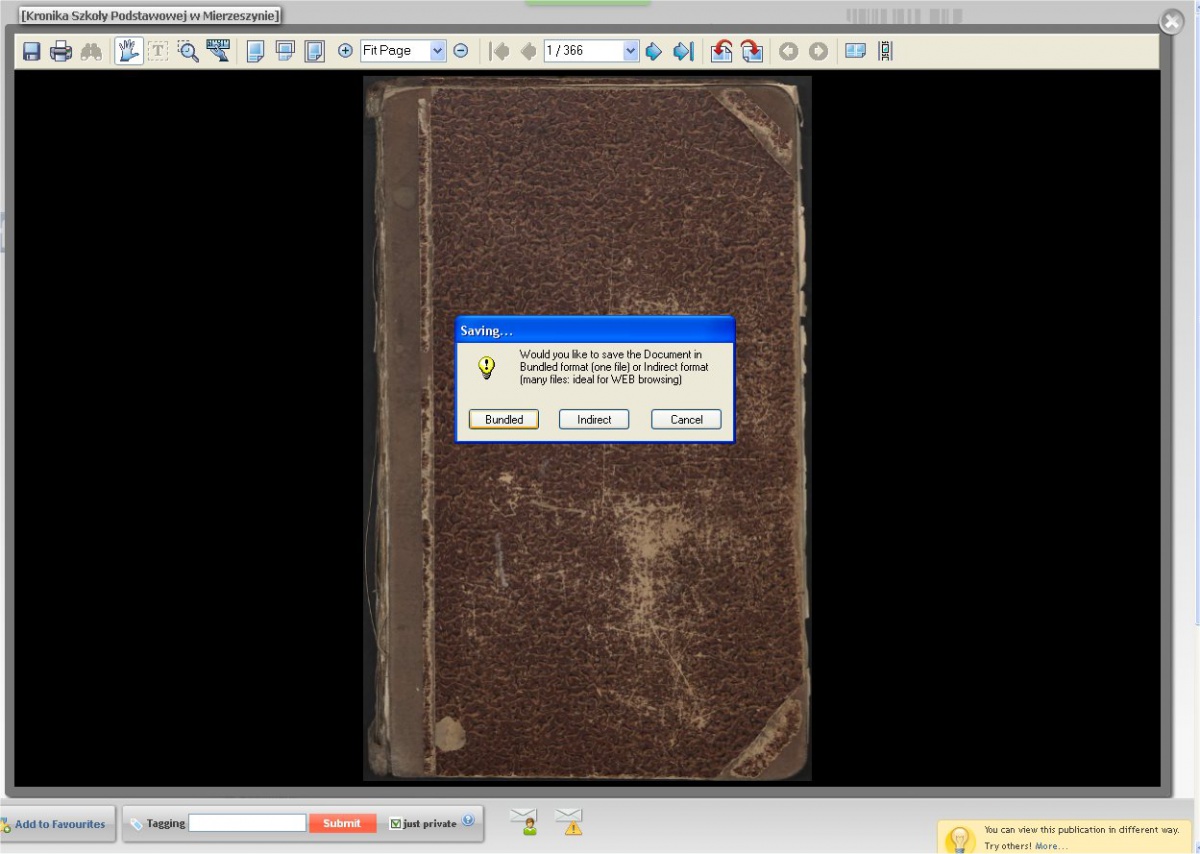The width and height of the screenshot is (1200, 854).
Task: Click the zoom in plus icon
Action: pyautogui.click(x=345, y=51)
